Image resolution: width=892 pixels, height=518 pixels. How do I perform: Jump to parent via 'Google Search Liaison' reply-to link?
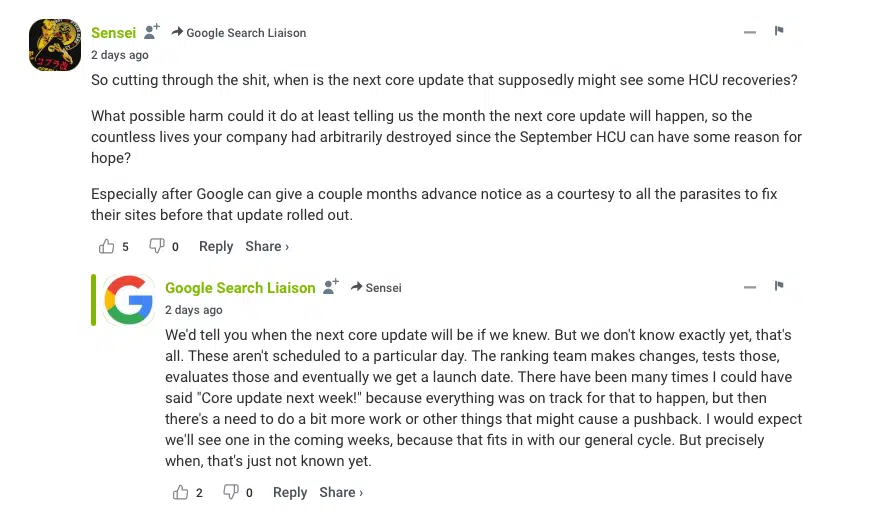click(x=245, y=33)
